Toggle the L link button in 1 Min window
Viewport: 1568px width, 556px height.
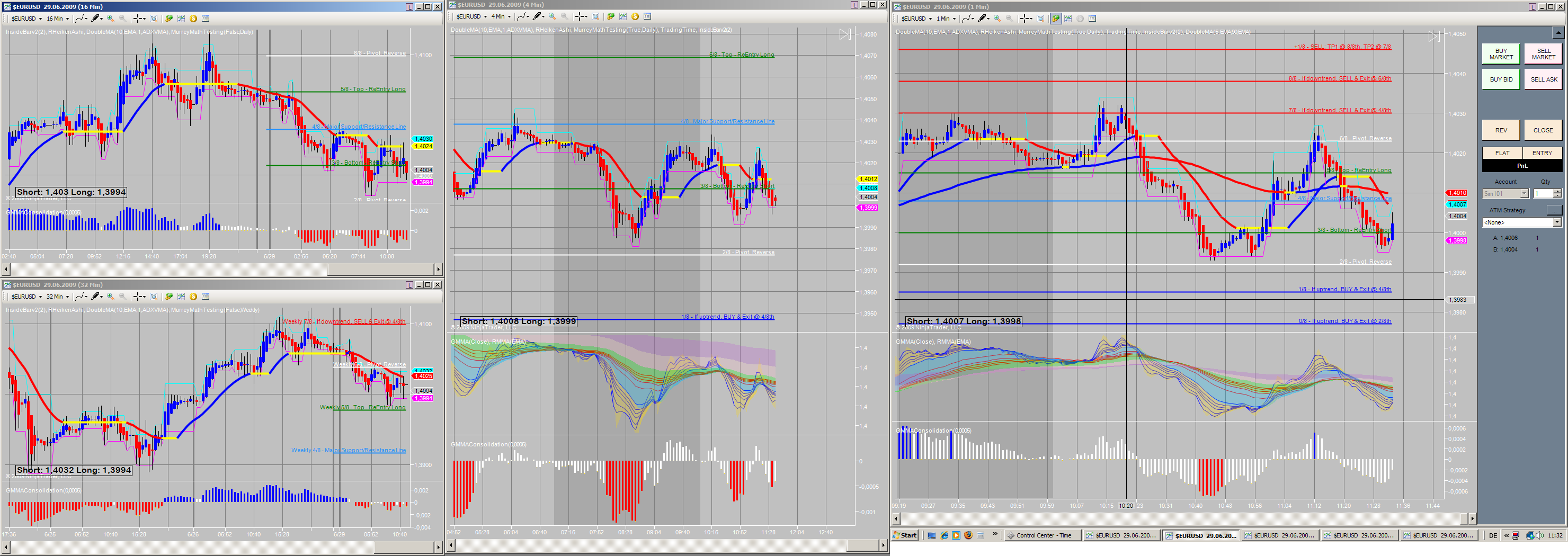pos(1532,7)
